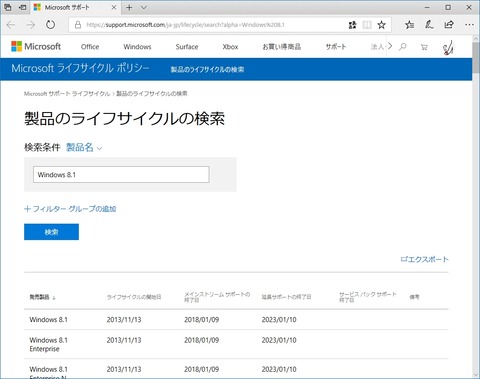
Task: Open a new tab with plus icon
Action: [x=129, y=8]
